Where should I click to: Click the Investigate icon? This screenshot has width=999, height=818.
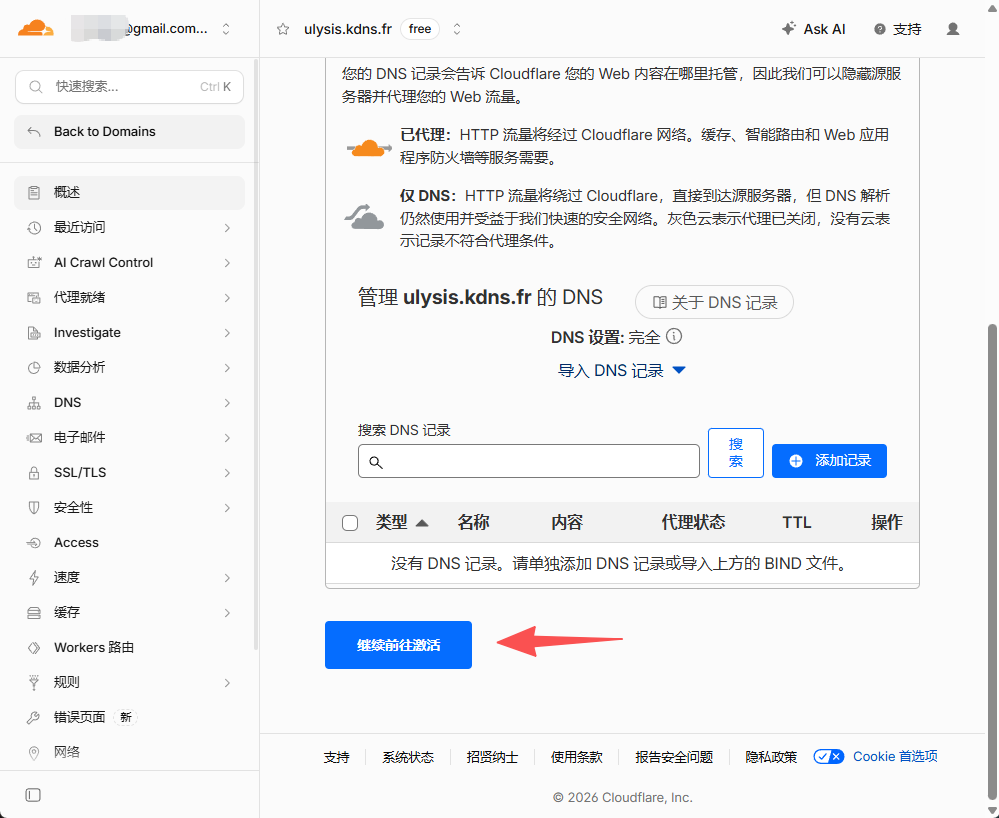coord(34,333)
